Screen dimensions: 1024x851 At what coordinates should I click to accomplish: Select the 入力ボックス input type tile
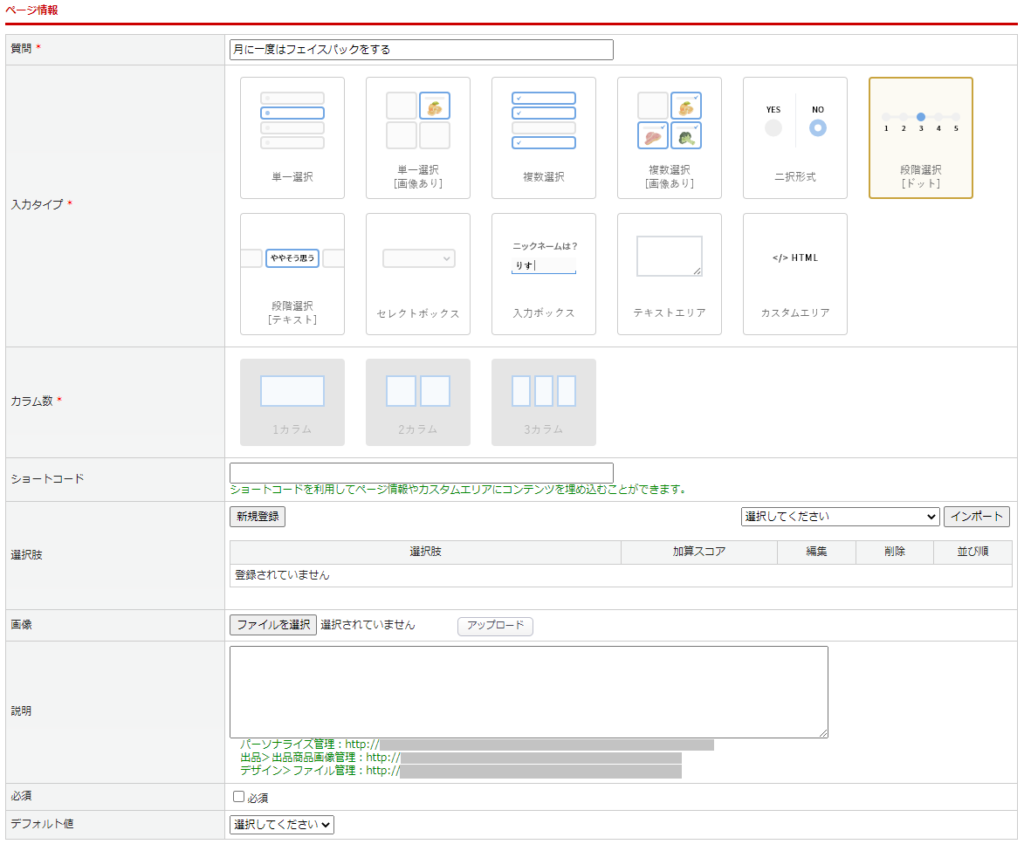(543, 274)
